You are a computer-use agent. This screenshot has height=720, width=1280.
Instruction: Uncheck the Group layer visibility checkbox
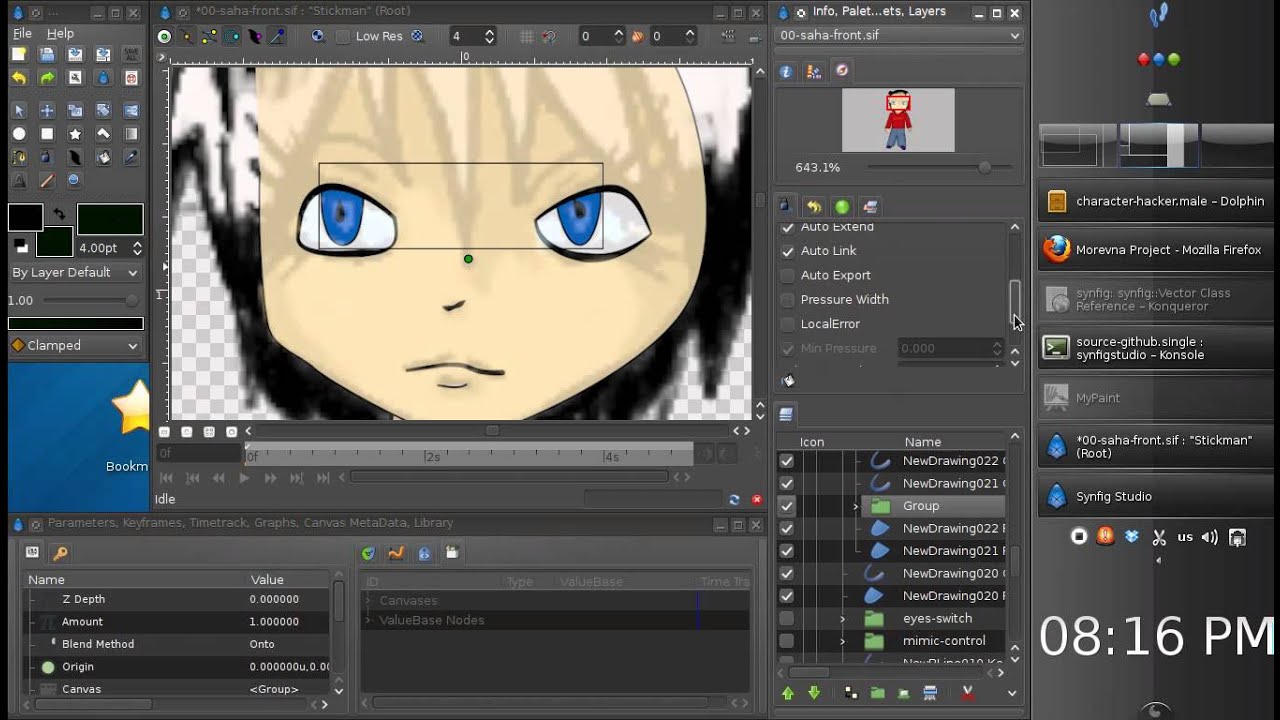[x=787, y=506]
